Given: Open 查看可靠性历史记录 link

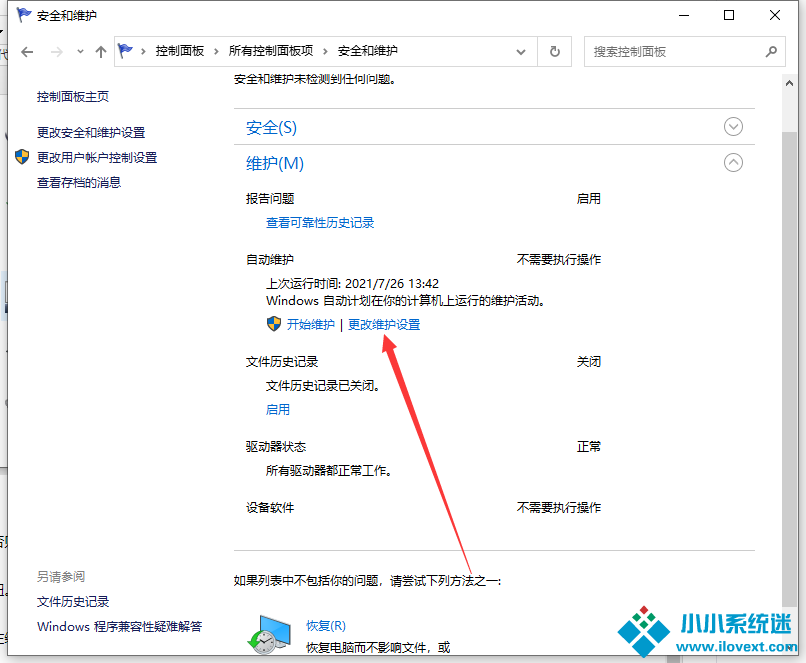Looking at the screenshot, I should pos(320,223).
